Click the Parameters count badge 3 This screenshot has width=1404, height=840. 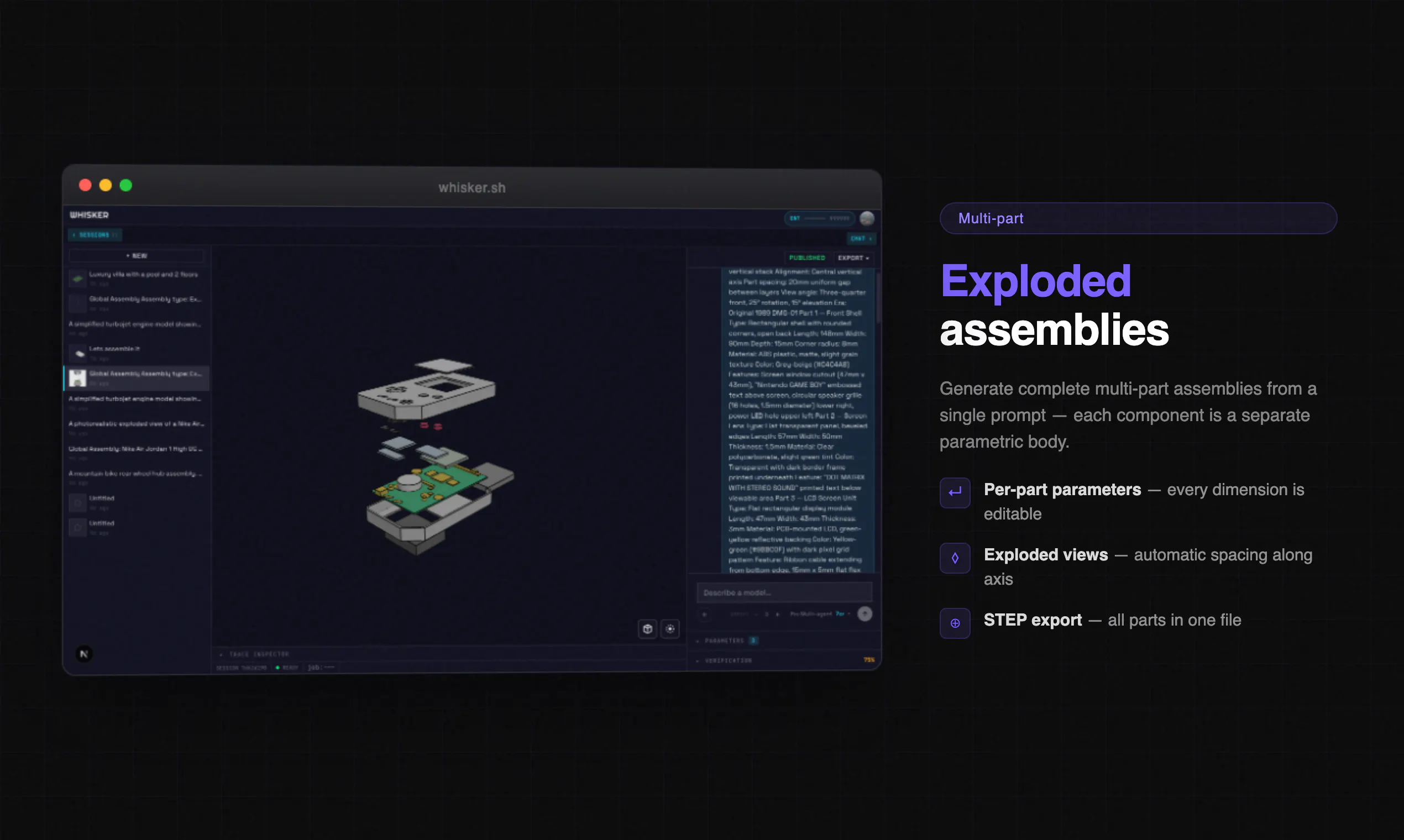click(753, 641)
